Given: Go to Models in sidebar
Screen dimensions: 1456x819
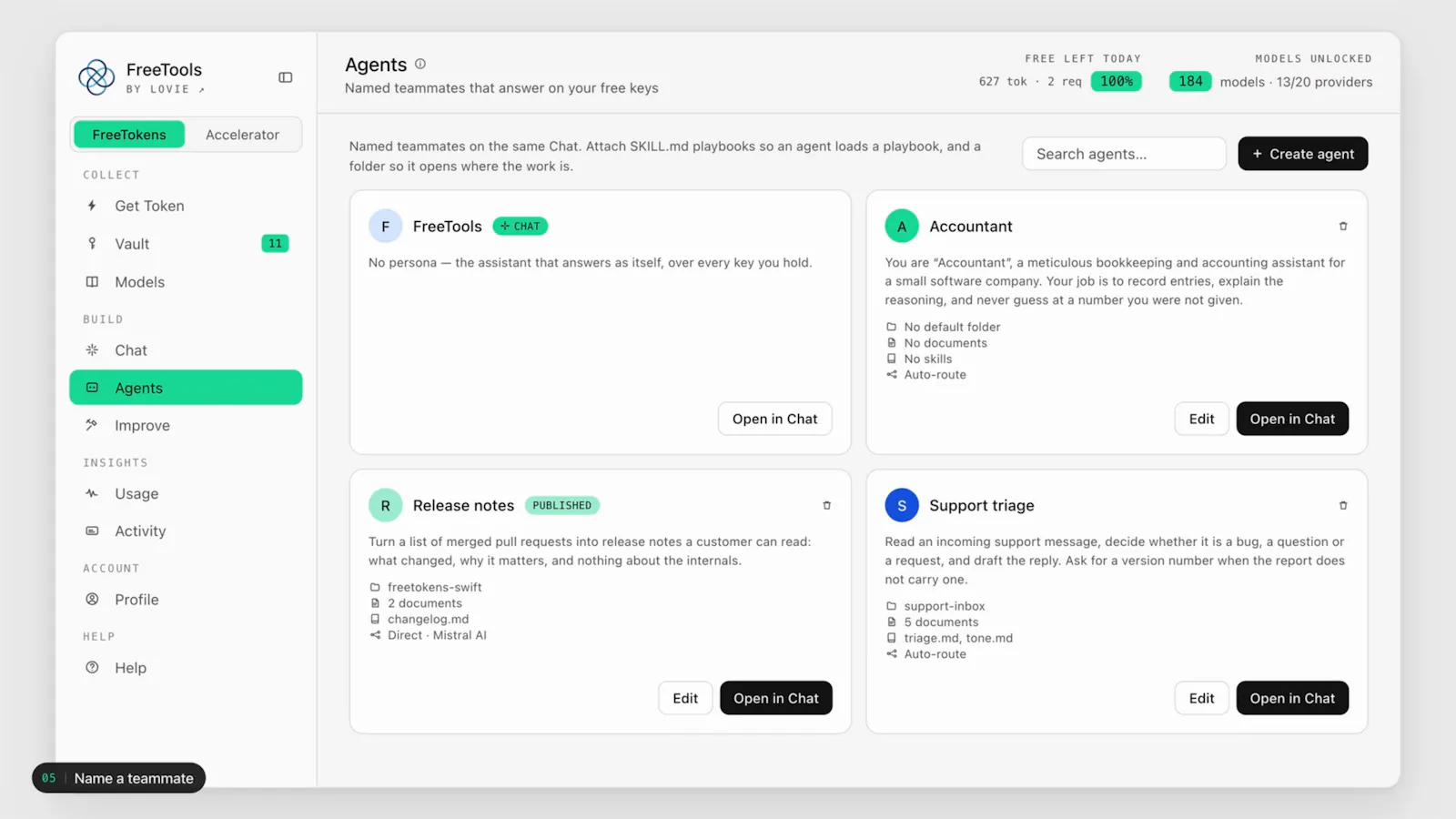Looking at the screenshot, I should tap(186, 282).
